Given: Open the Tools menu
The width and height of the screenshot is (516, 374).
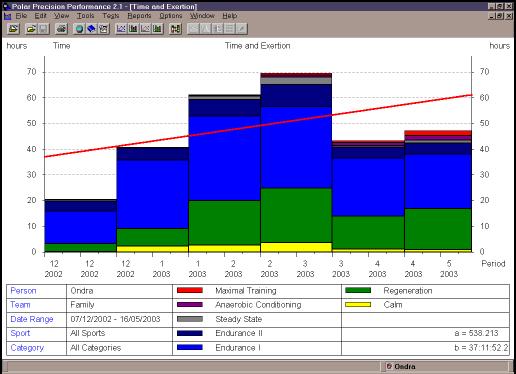Looking at the screenshot, I should (x=85, y=16).
